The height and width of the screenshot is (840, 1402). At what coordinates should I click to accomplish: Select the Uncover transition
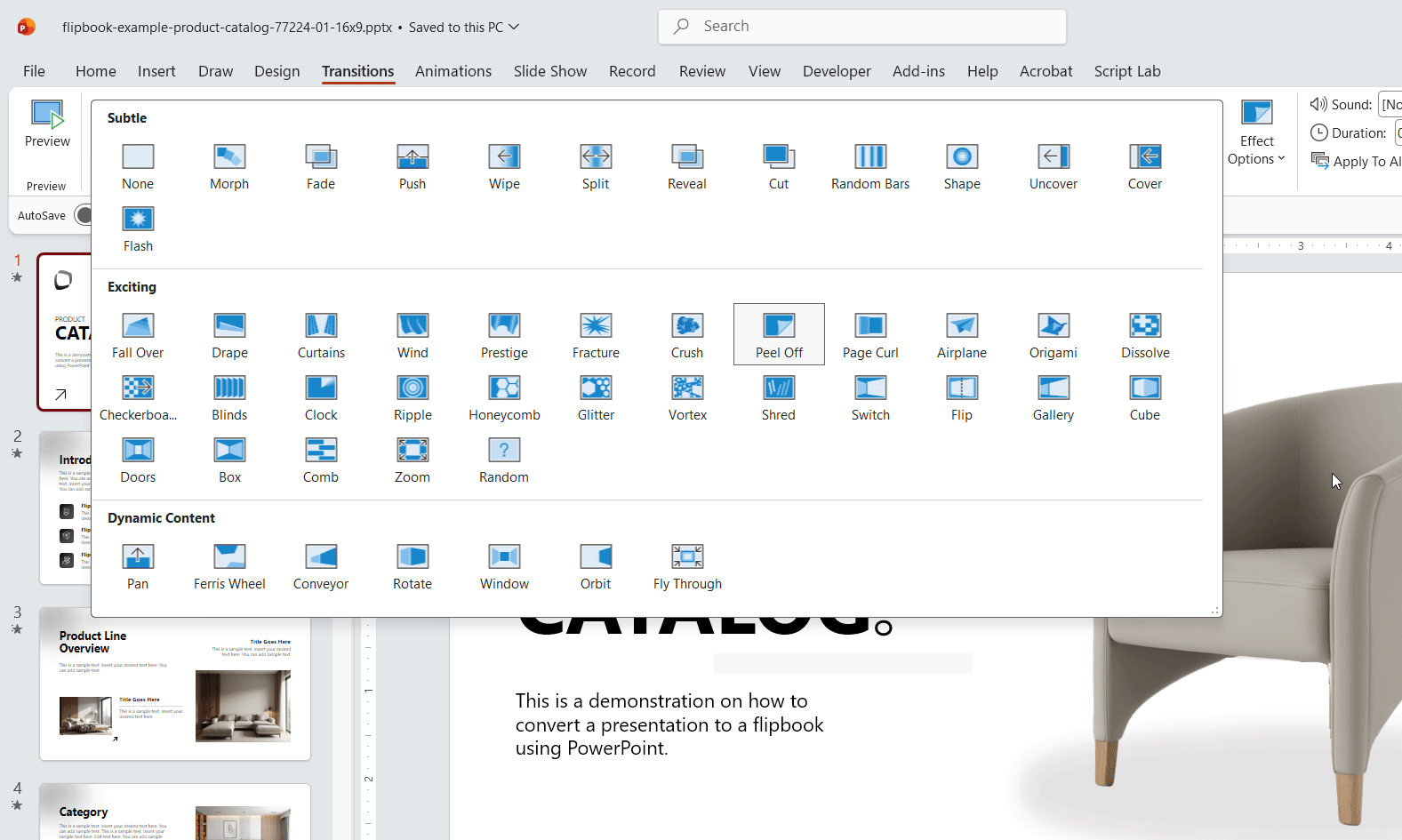tap(1054, 166)
